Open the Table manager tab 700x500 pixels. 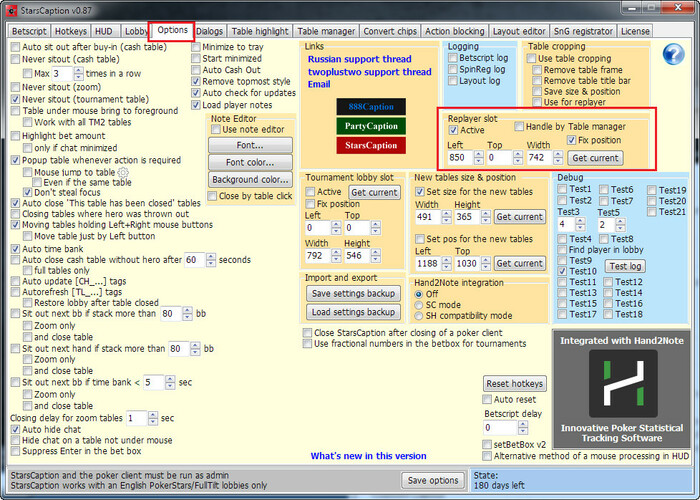(x=326, y=31)
